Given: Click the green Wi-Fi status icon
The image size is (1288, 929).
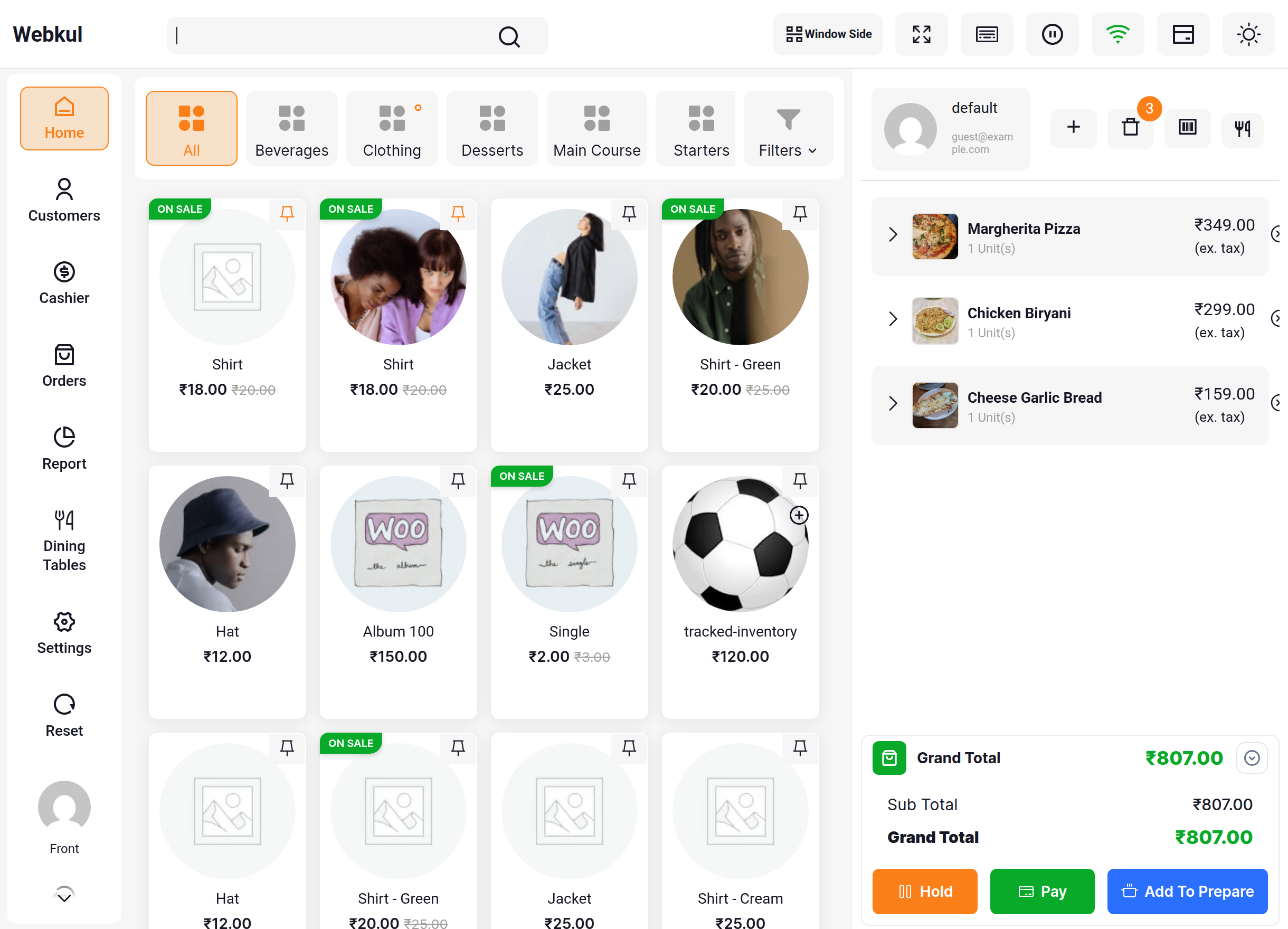Looking at the screenshot, I should coord(1117,34).
